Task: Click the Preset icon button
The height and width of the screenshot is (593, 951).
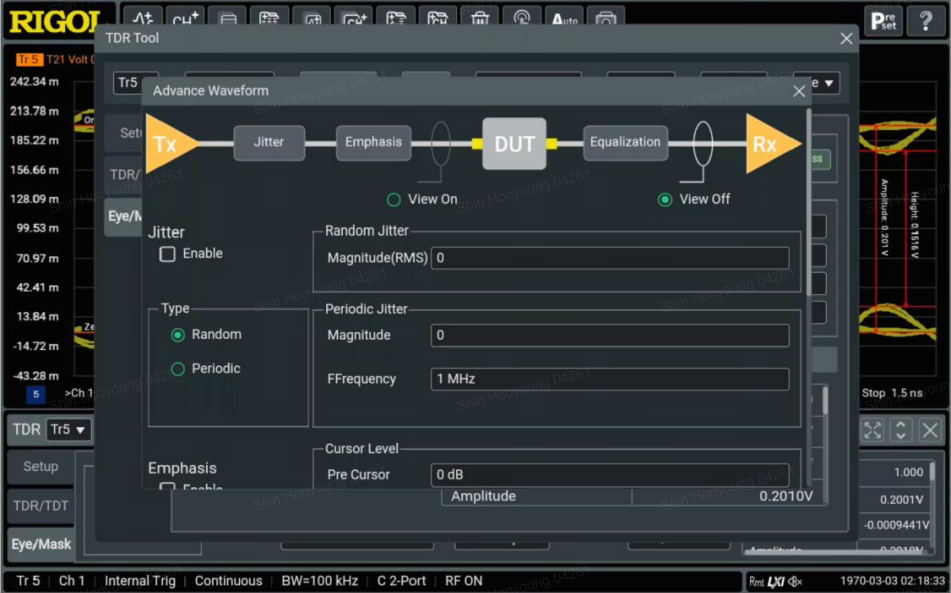Action: (x=883, y=21)
